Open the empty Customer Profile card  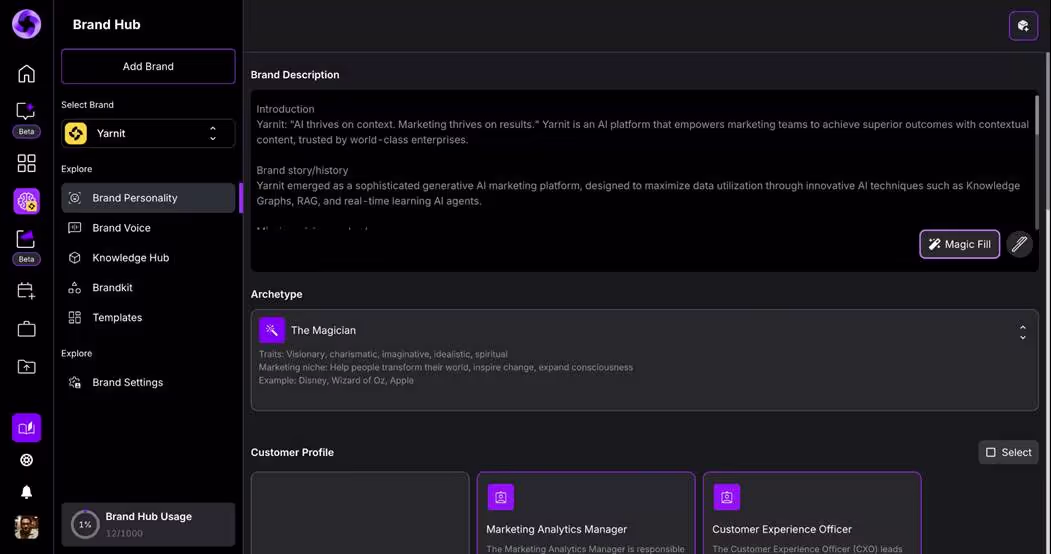[360, 513]
